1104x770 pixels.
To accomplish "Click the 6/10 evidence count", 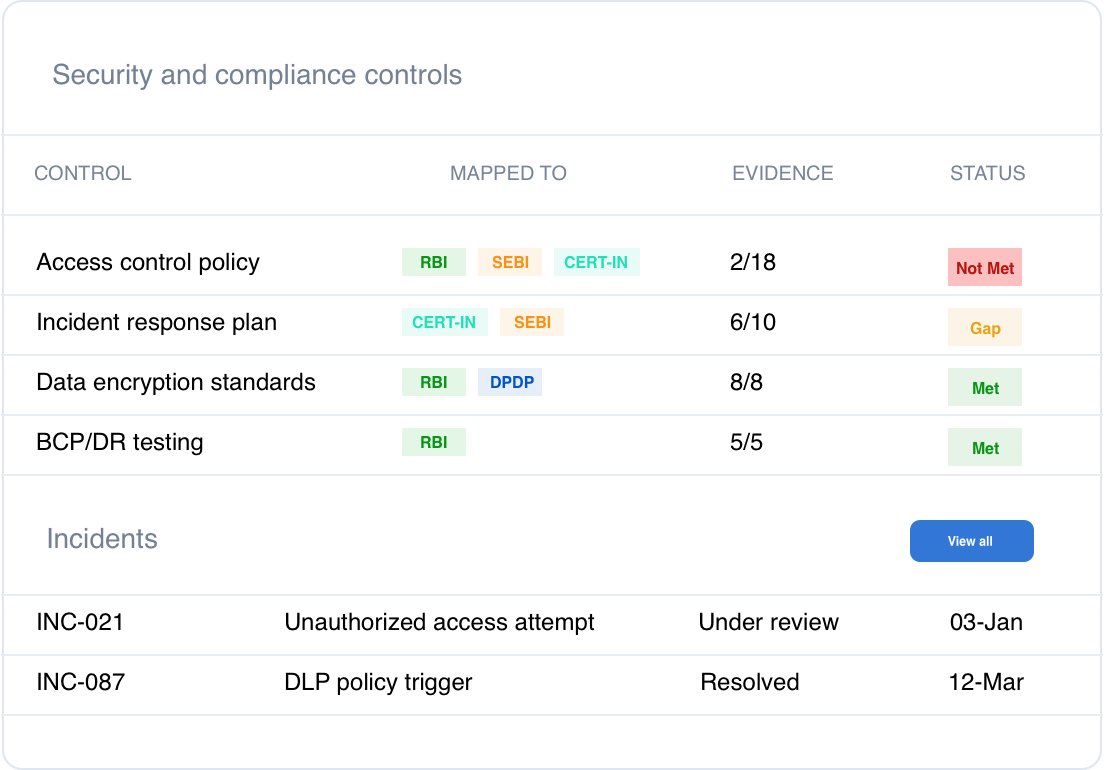I will click(x=753, y=322).
